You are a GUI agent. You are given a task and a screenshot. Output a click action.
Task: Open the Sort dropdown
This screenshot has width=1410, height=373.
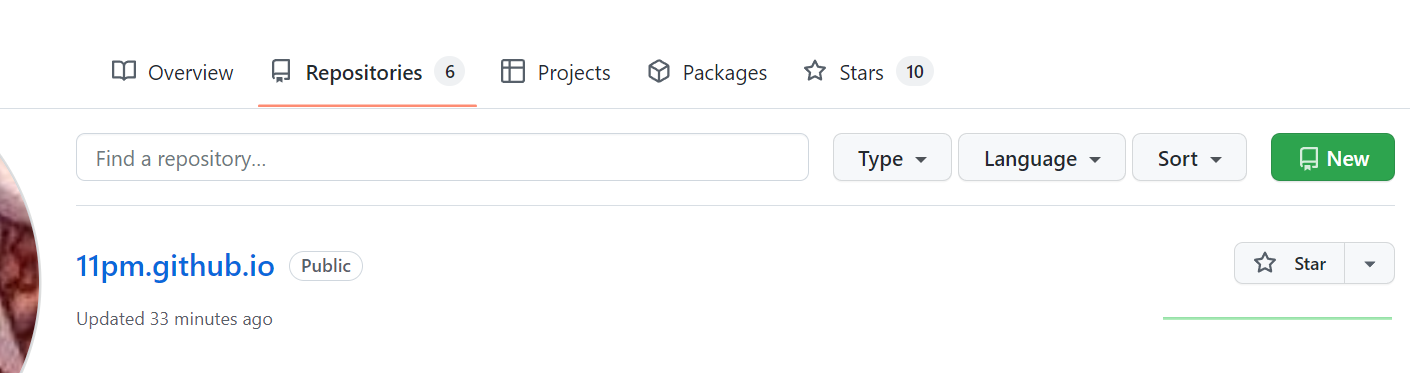click(1189, 158)
